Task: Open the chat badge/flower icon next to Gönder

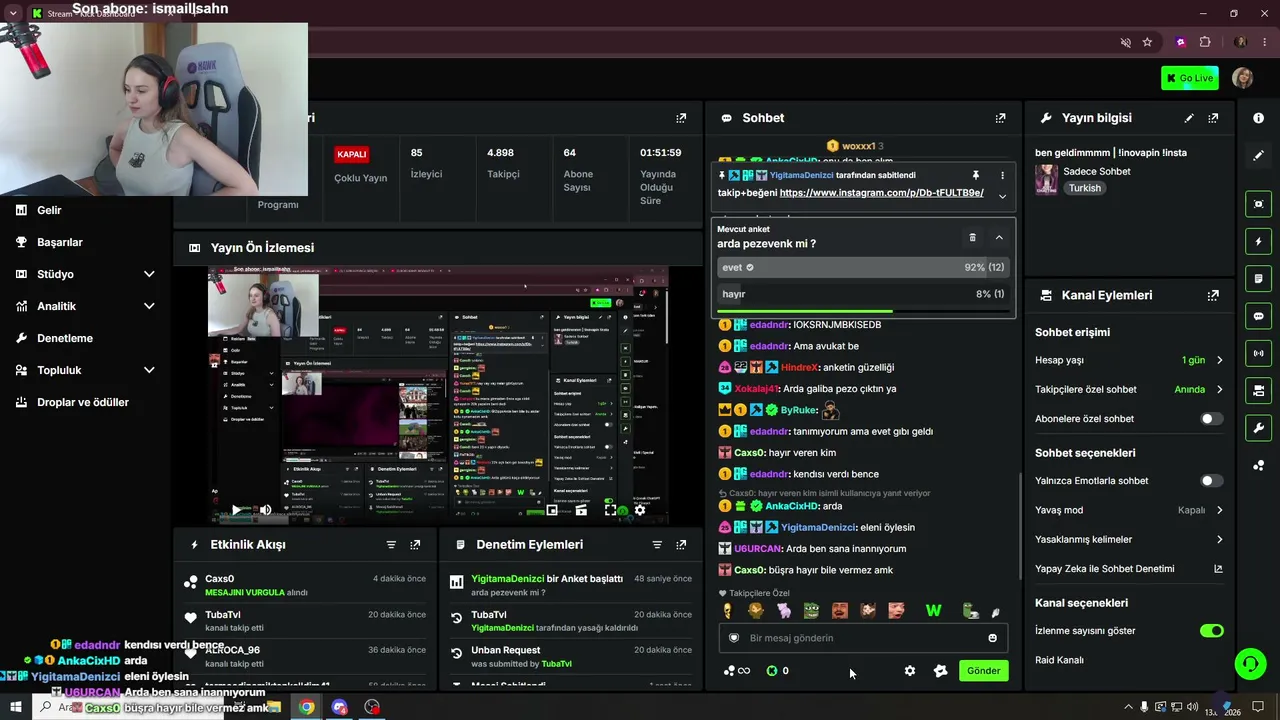Action: [x=940, y=671]
